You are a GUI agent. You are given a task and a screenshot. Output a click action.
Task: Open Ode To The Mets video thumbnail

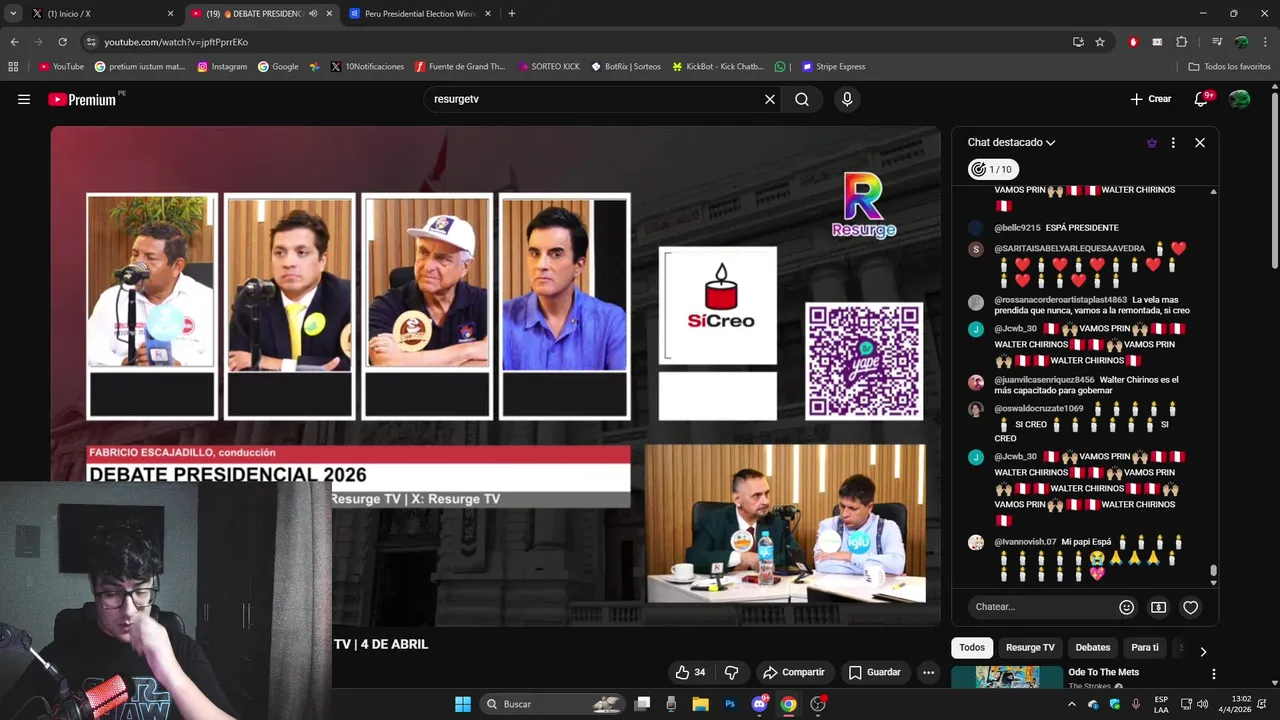pyautogui.click(x=1007, y=678)
